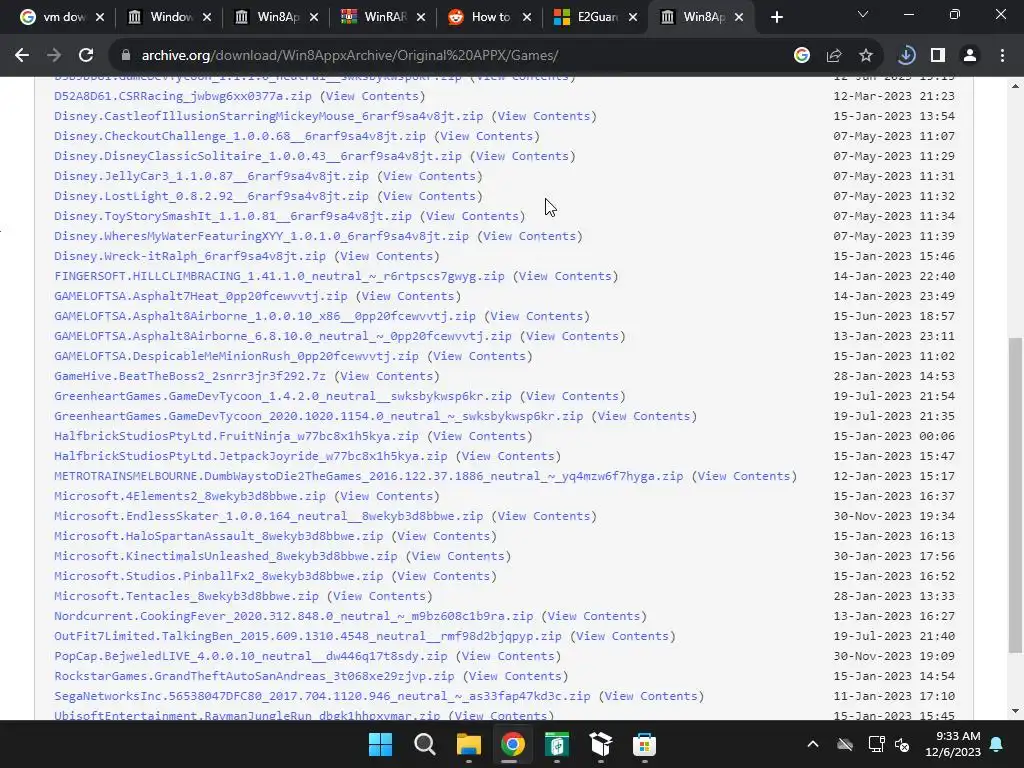
Task: Open Chrome three-dot menu
Action: pyautogui.click(x=1002, y=56)
